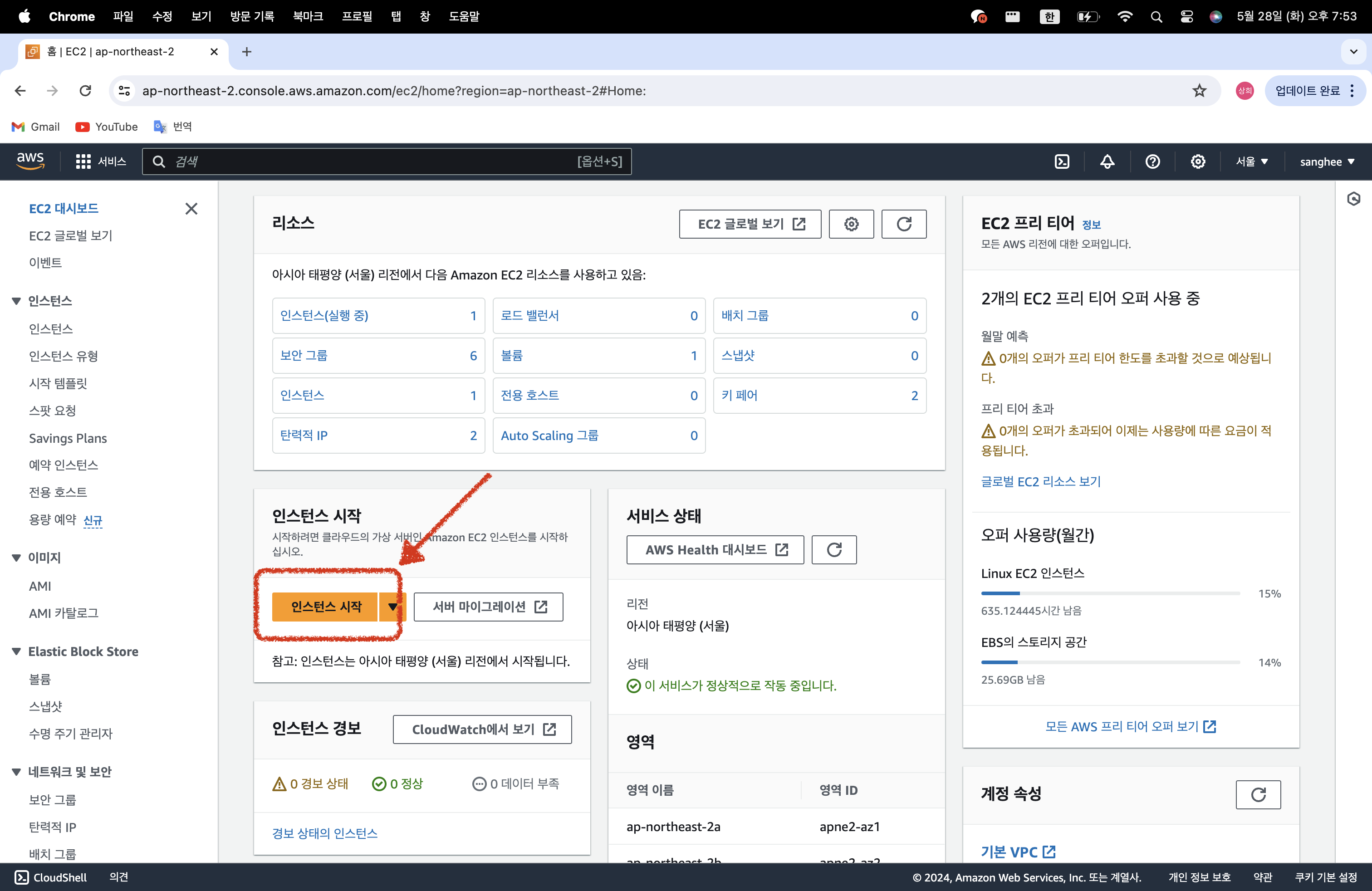Refresh the 계정 속성 panel

(1258, 795)
